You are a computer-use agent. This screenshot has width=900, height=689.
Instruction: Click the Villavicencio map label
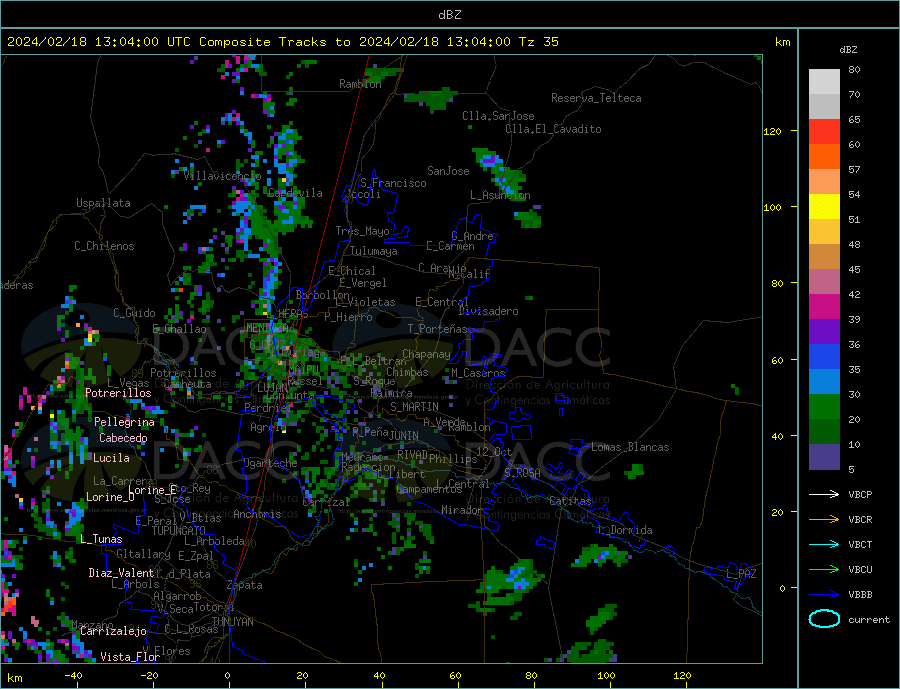coord(222,176)
